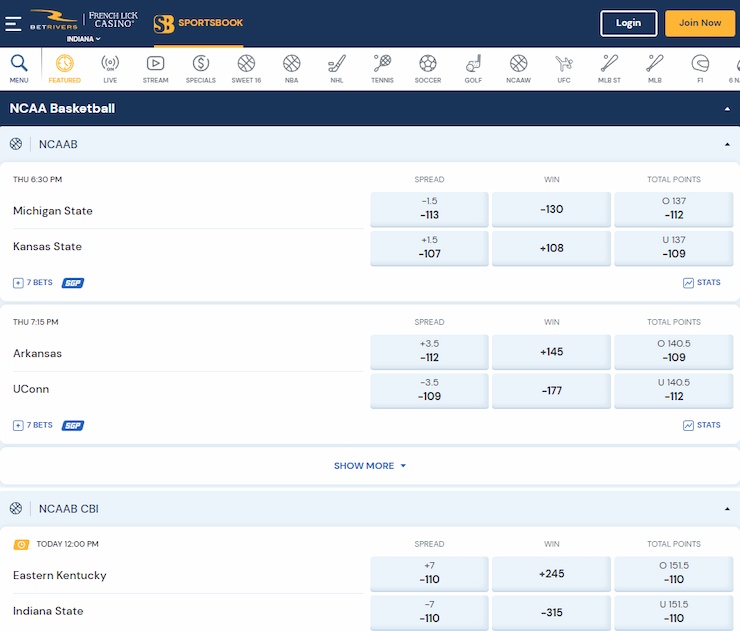Select Under 151.5 total points
This screenshot has height=631, width=740.
coord(673,612)
